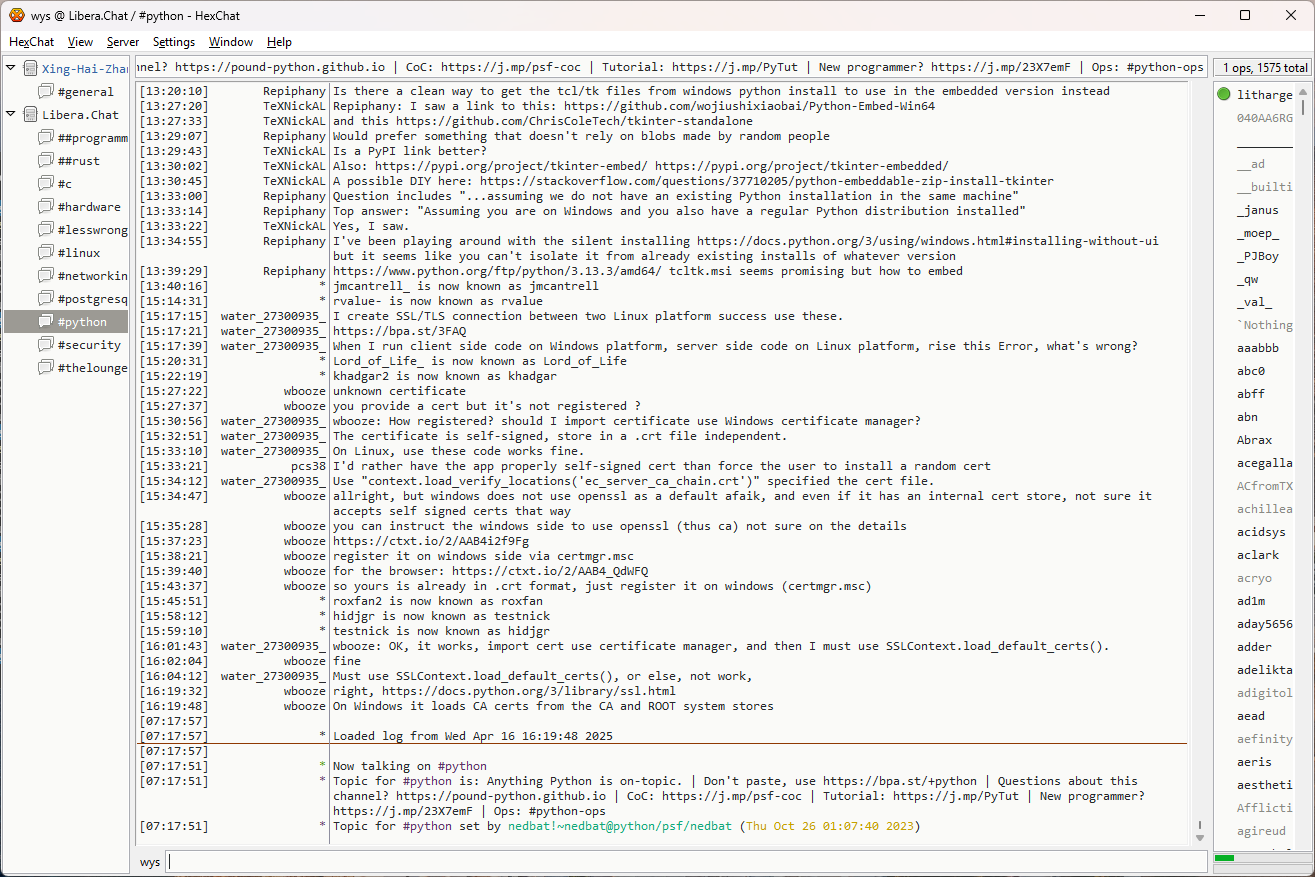
Task: Click the #security channel icon
Action: [x=46, y=345]
